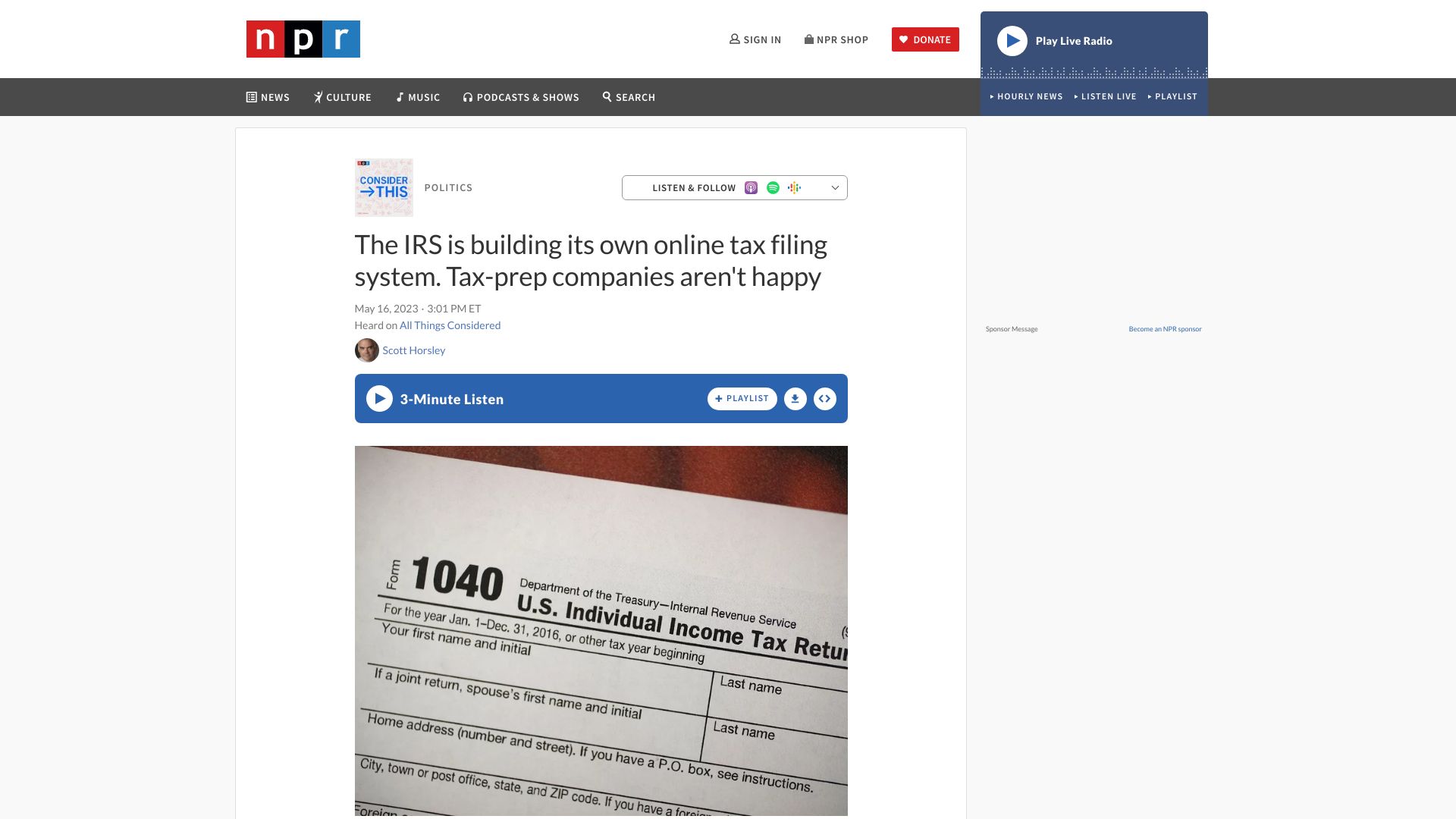This screenshot has width=1456, height=819.
Task: Open the Podcasts & Shows menu
Action: [521, 97]
